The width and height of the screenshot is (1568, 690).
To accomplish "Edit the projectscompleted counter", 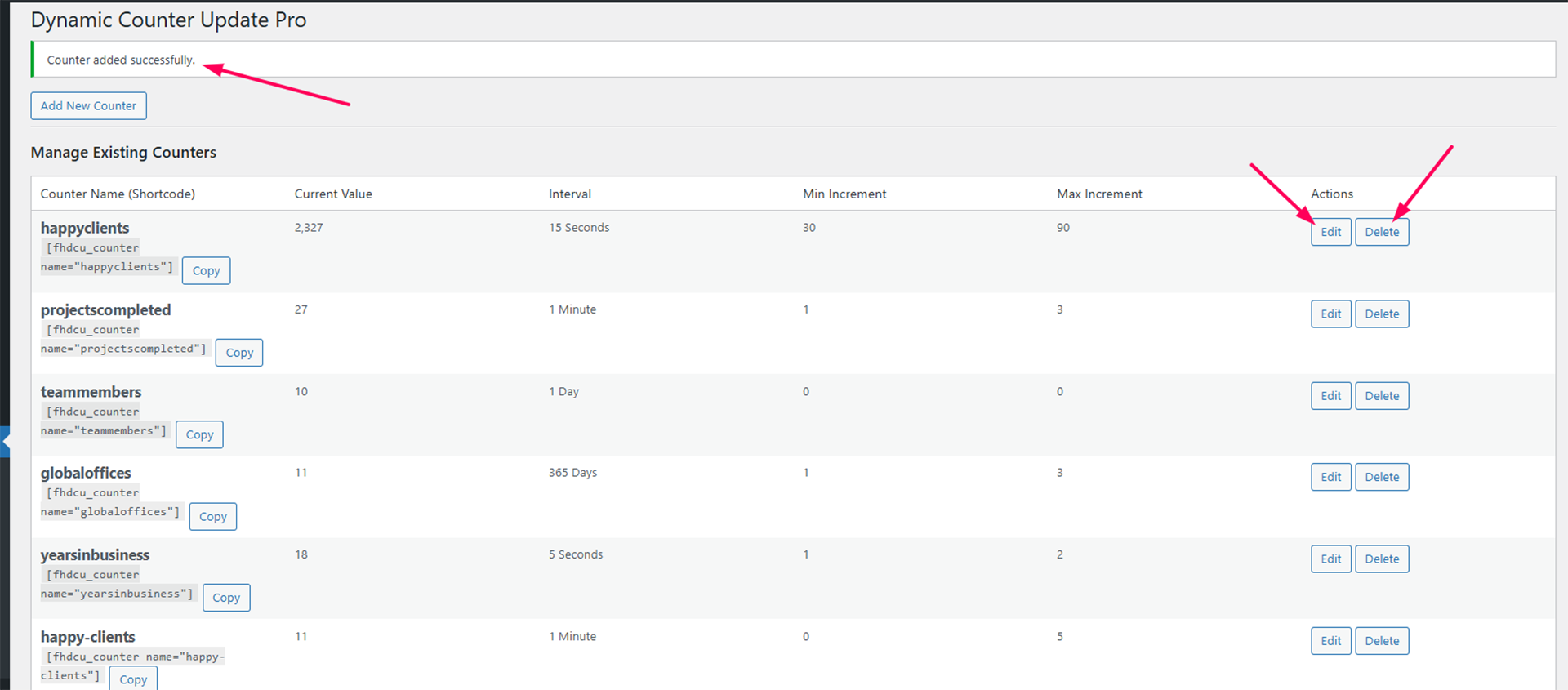I will point(1330,314).
